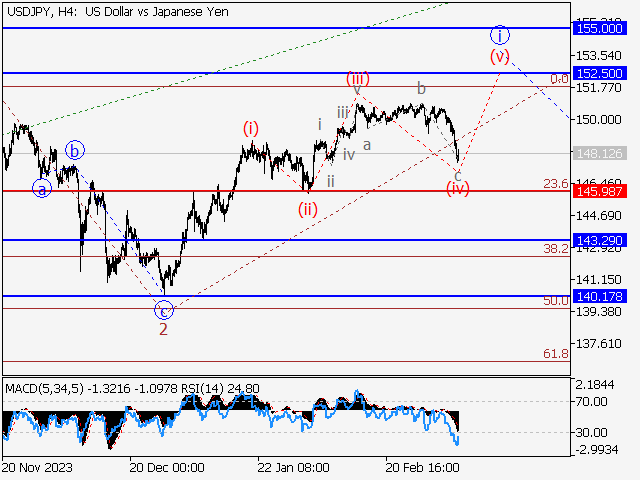Click the gray corrective wave 'b' label

[x=421, y=88]
